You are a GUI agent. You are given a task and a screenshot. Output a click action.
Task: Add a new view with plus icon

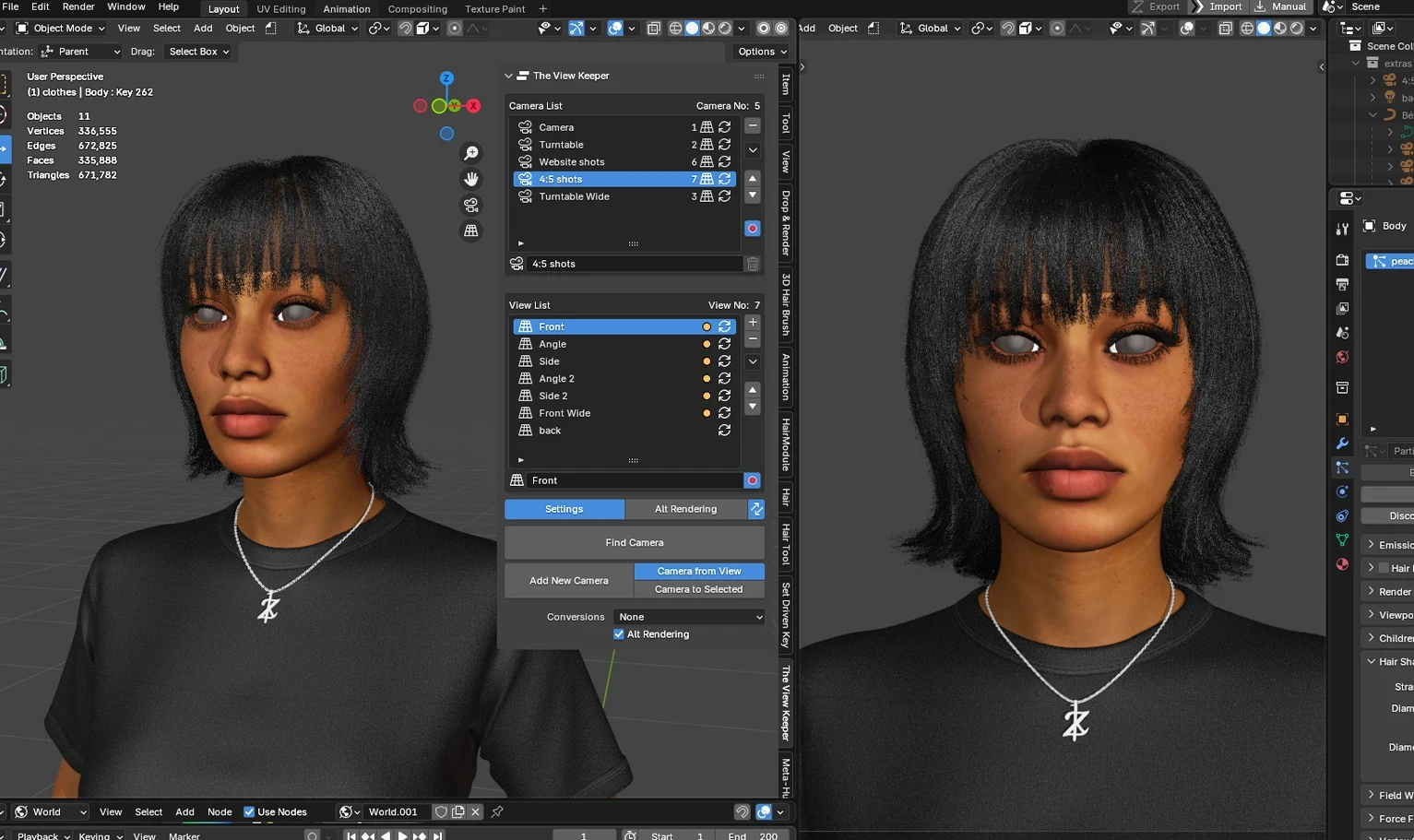753,323
